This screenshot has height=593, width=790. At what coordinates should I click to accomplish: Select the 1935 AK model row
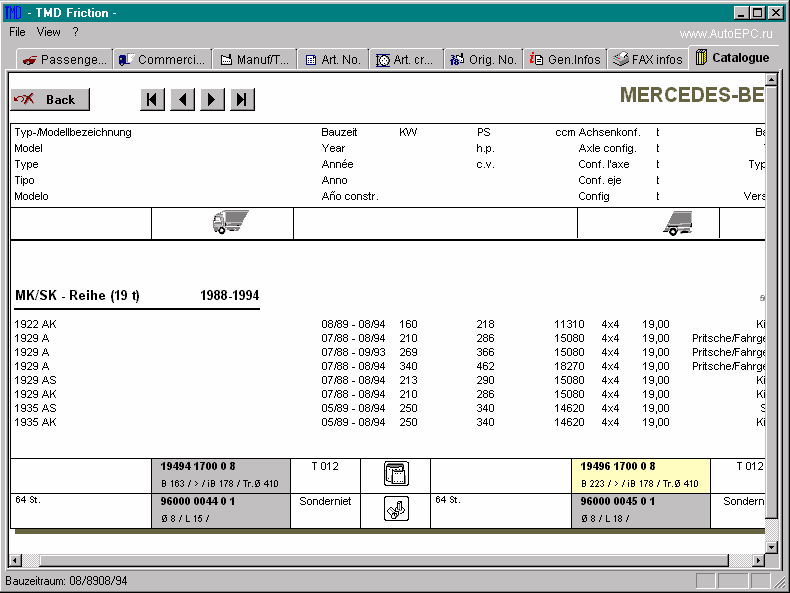pyautogui.click(x=388, y=422)
